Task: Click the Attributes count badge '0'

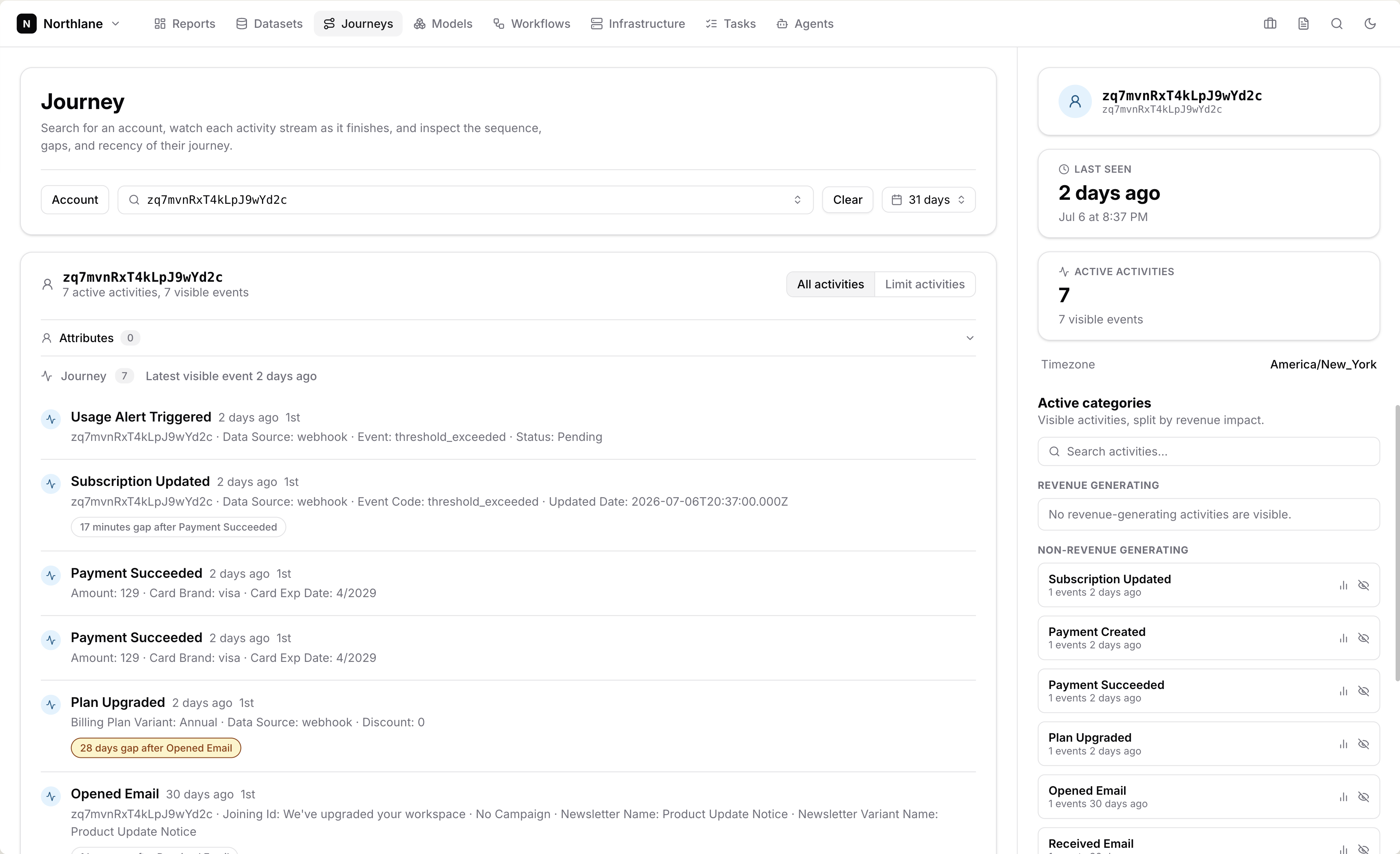Action: tap(130, 338)
